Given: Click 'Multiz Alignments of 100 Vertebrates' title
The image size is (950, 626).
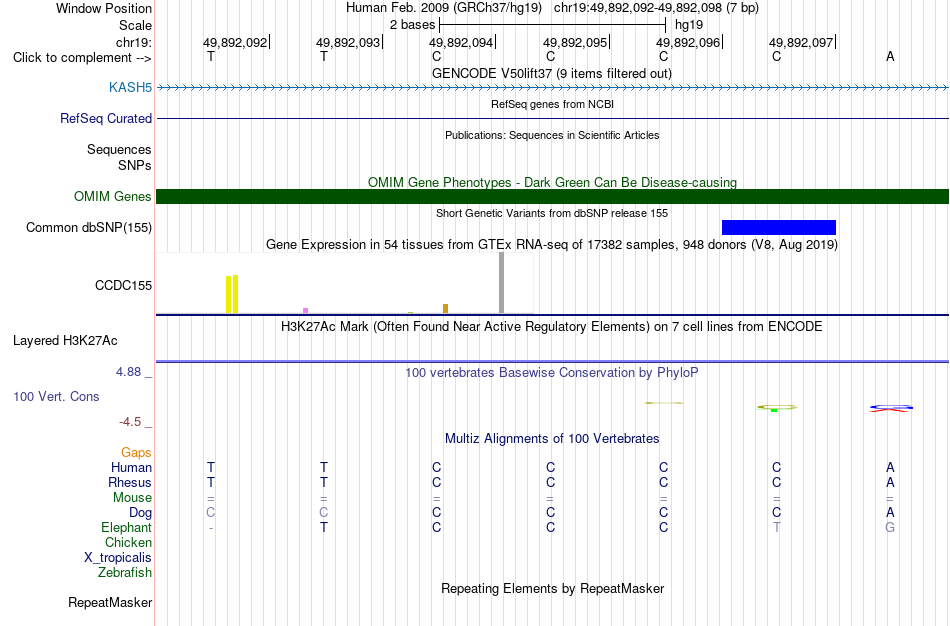Looking at the screenshot, I should click(552, 439).
